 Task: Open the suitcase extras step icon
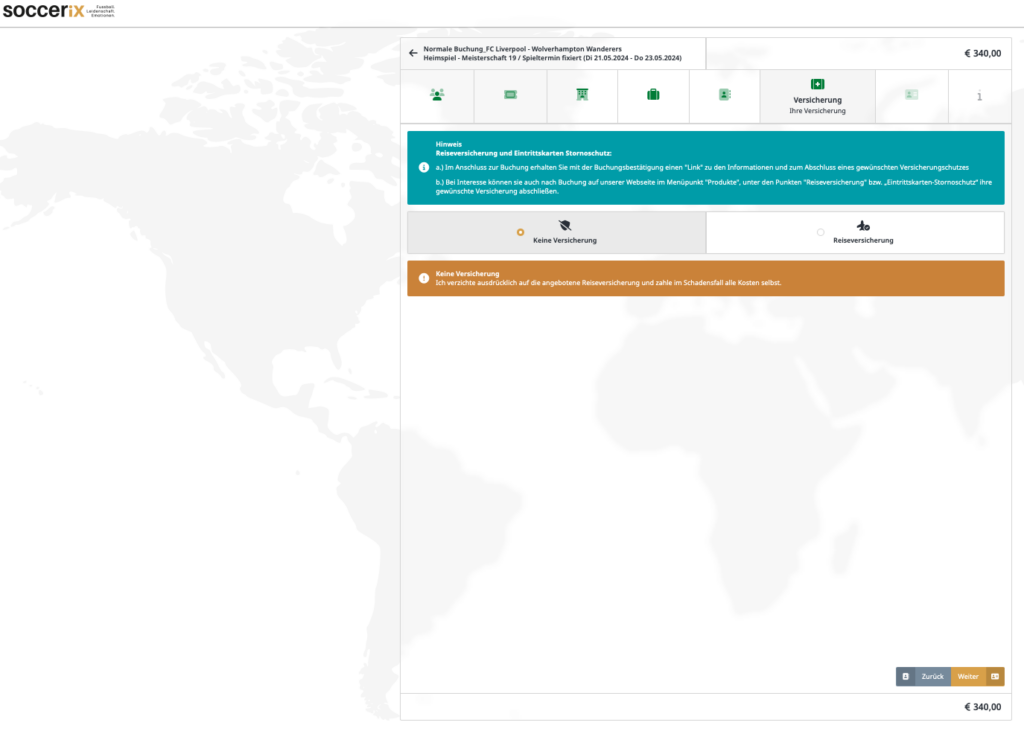pyautogui.click(x=653, y=95)
